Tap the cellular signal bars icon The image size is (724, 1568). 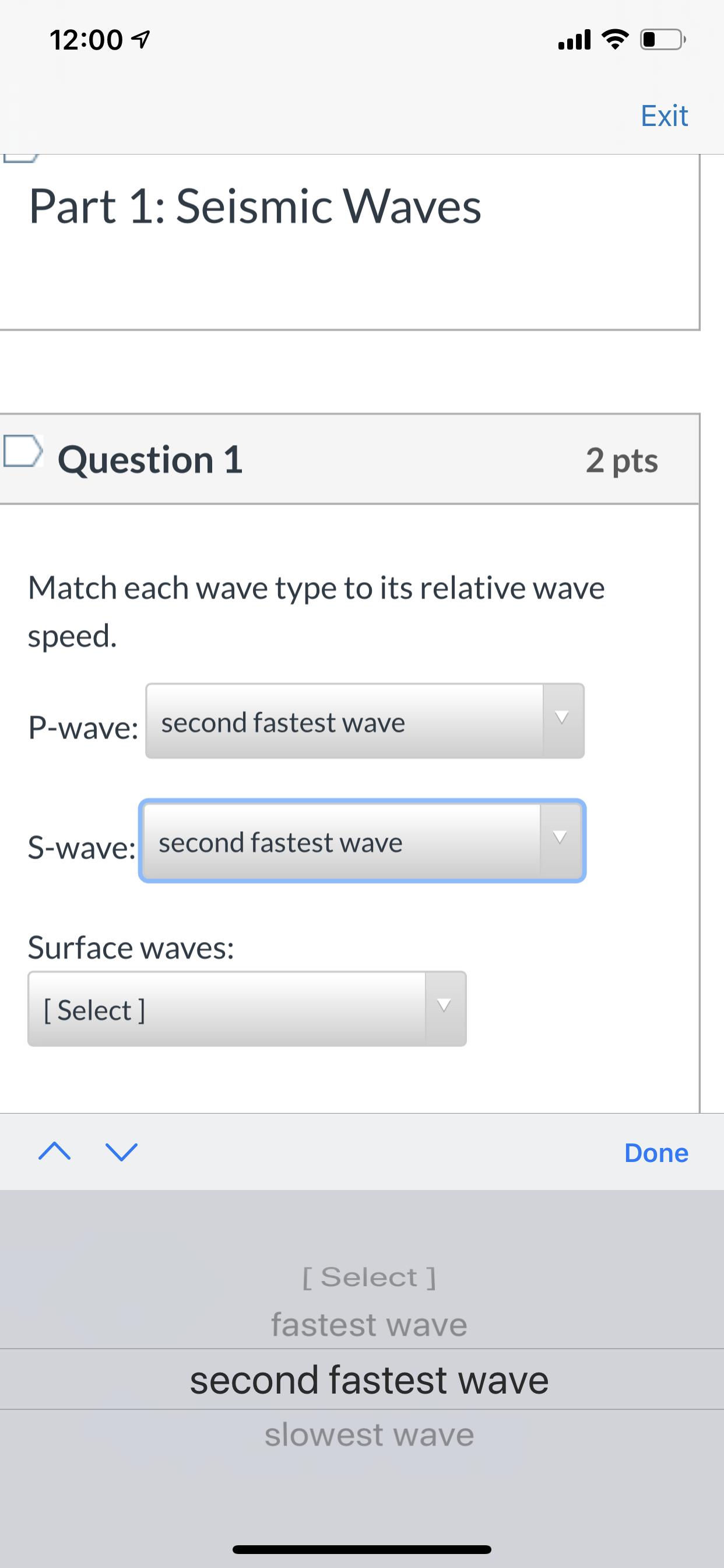574,40
